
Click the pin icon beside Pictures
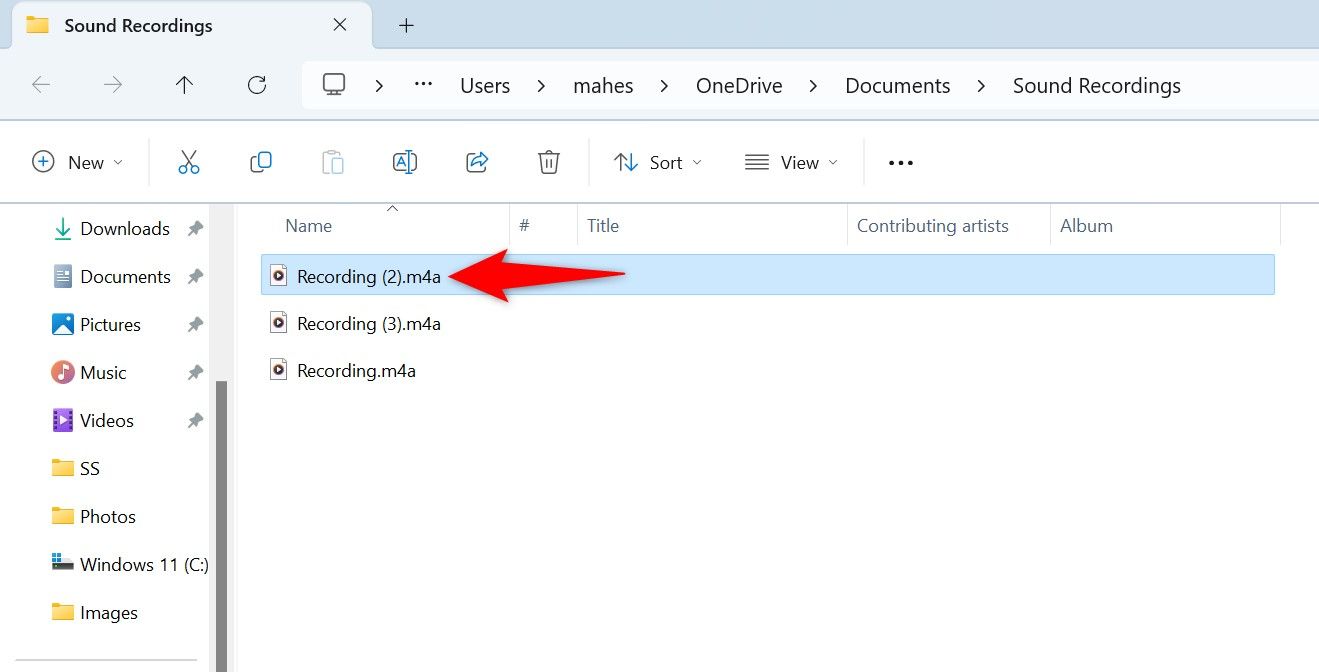point(195,325)
